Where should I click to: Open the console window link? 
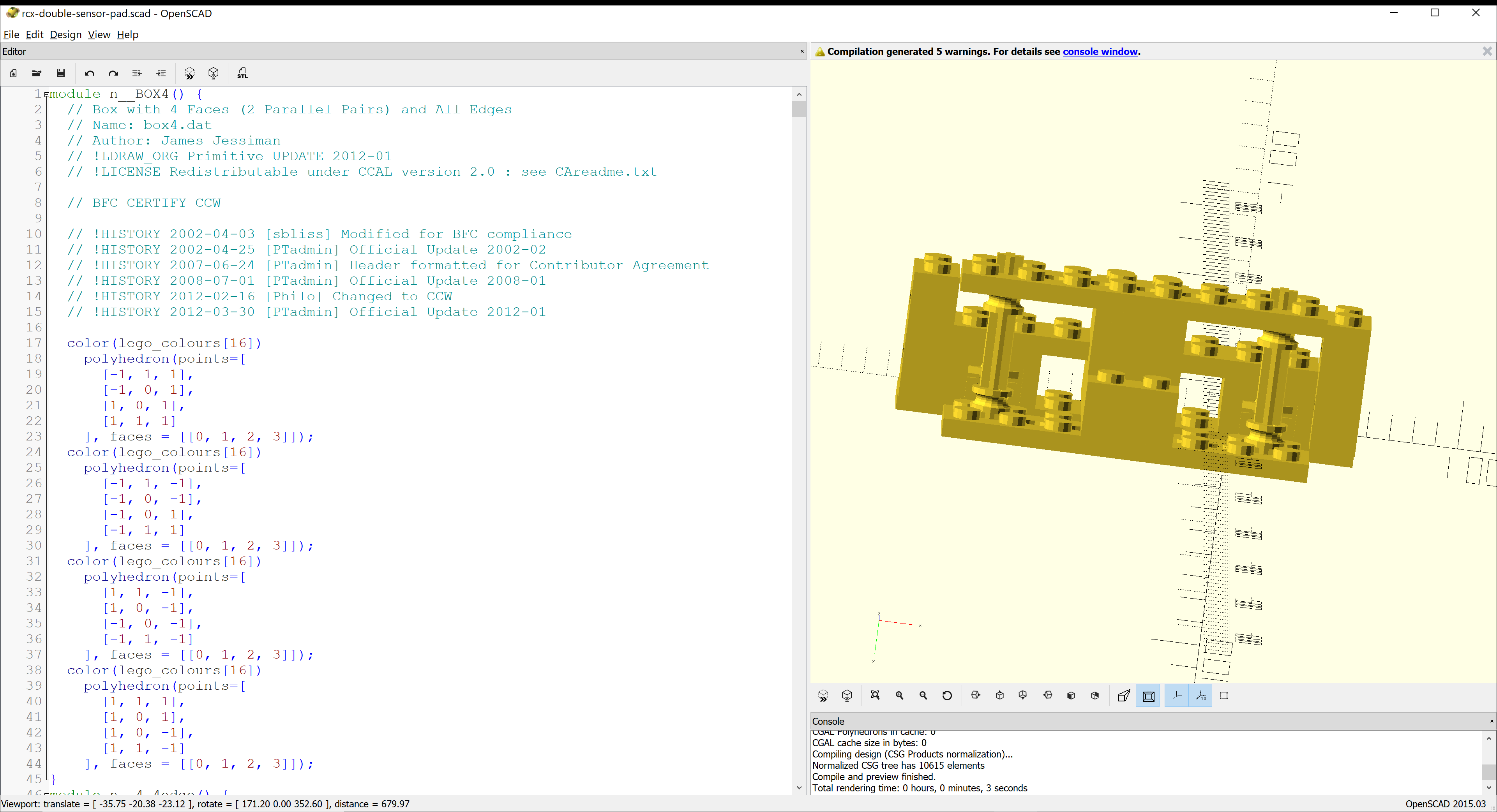(1100, 52)
